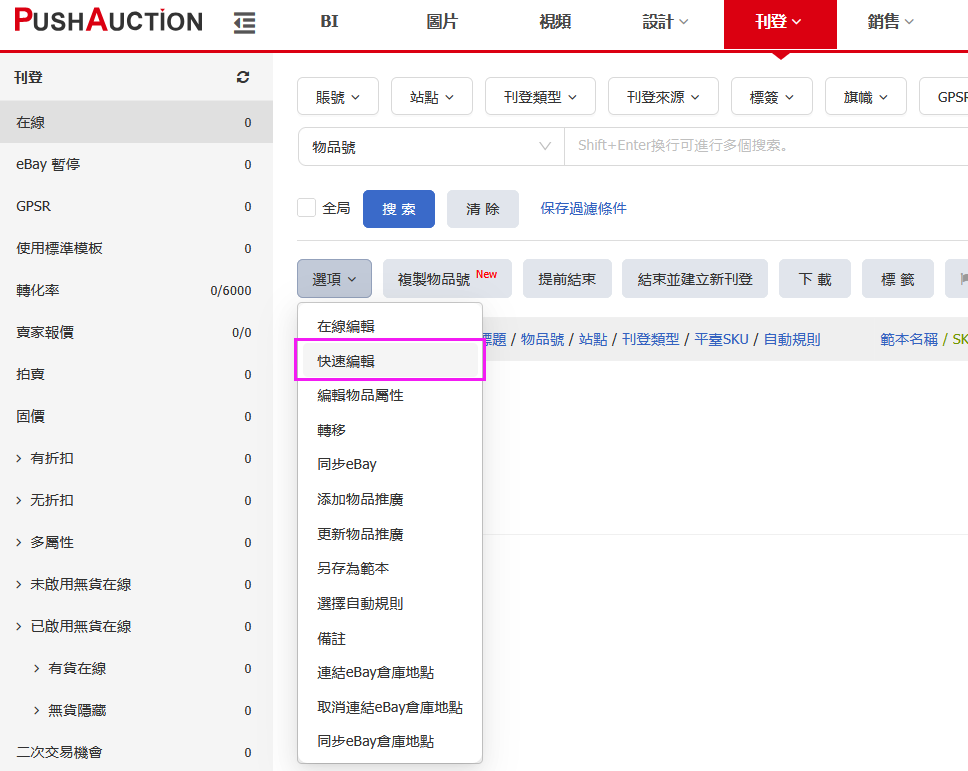This screenshot has height=771, width=968.
Task: Refresh the 刊登 sidebar counts
Action: tap(243, 77)
